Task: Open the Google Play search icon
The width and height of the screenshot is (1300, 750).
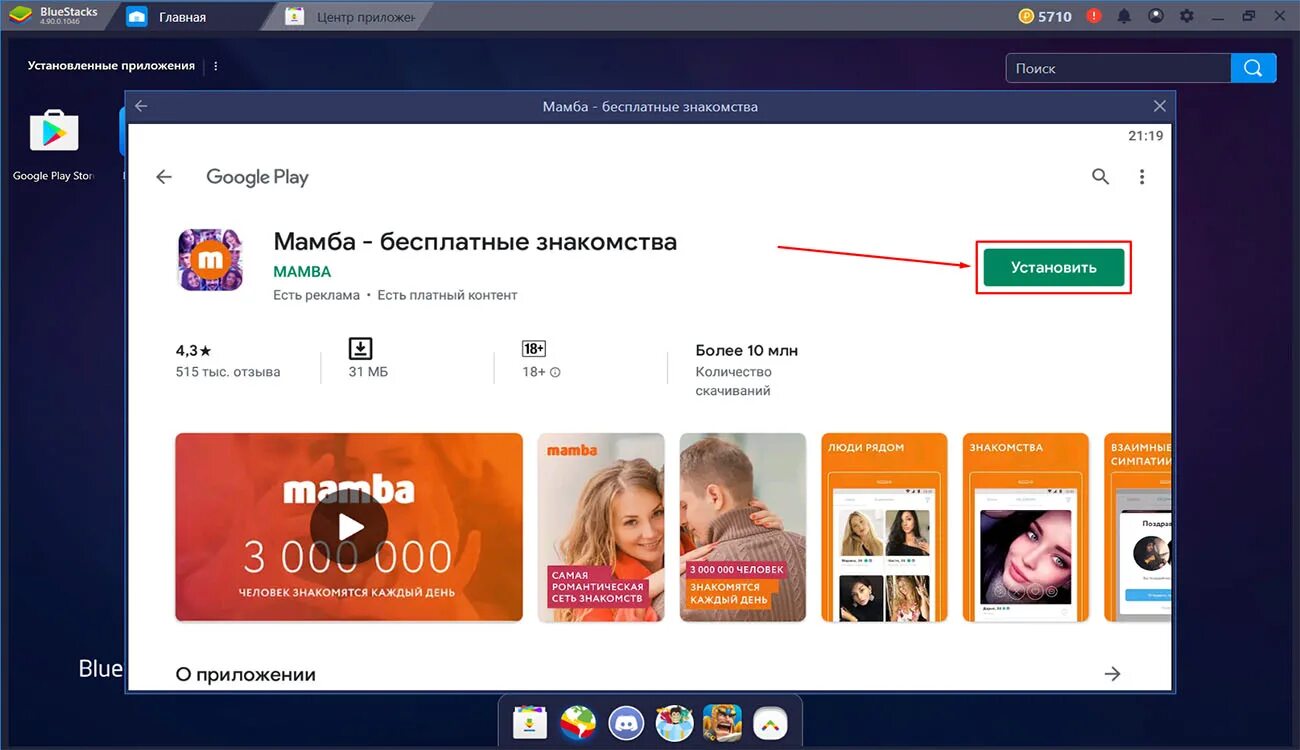Action: 1100,177
